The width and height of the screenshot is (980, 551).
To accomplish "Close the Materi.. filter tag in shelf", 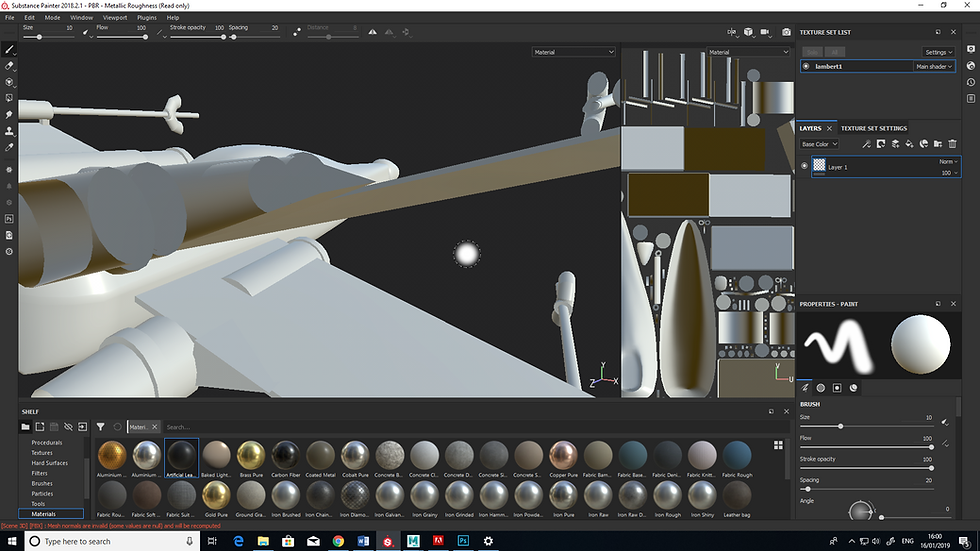I will point(154,427).
